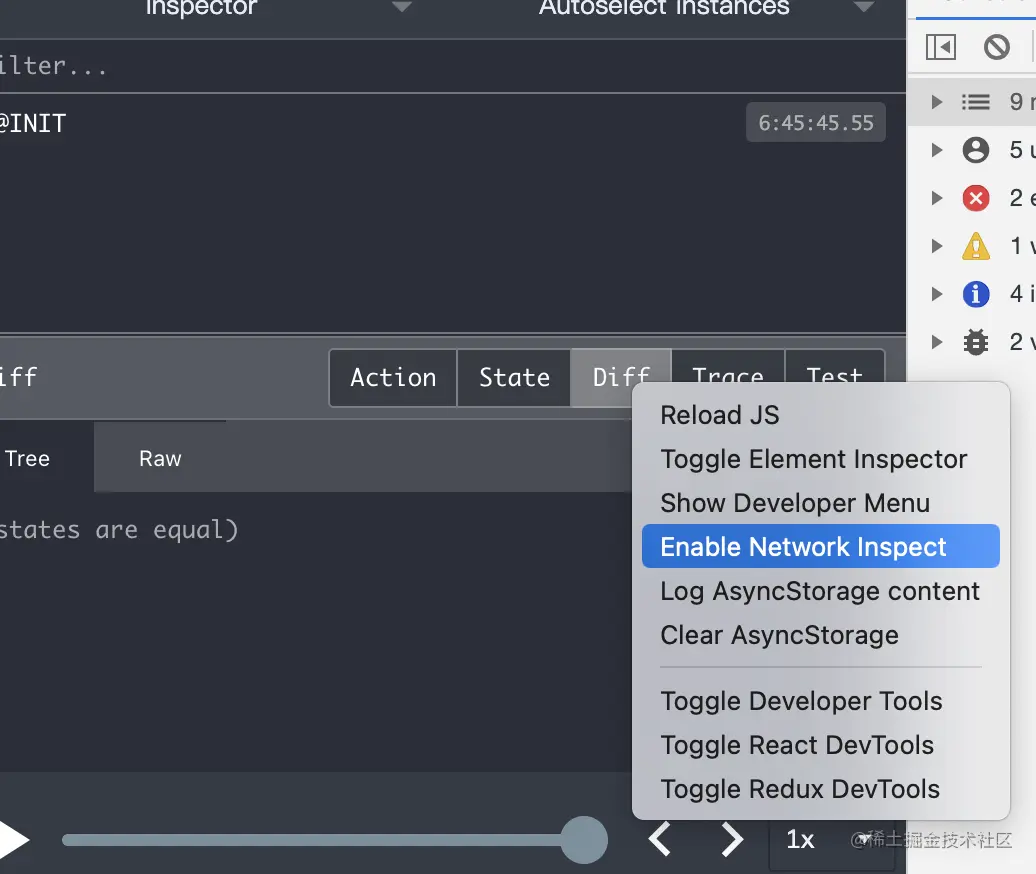The image size is (1036, 874).
Task: Choose Toggle Element Inspector
Action: (x=821, y=459)
